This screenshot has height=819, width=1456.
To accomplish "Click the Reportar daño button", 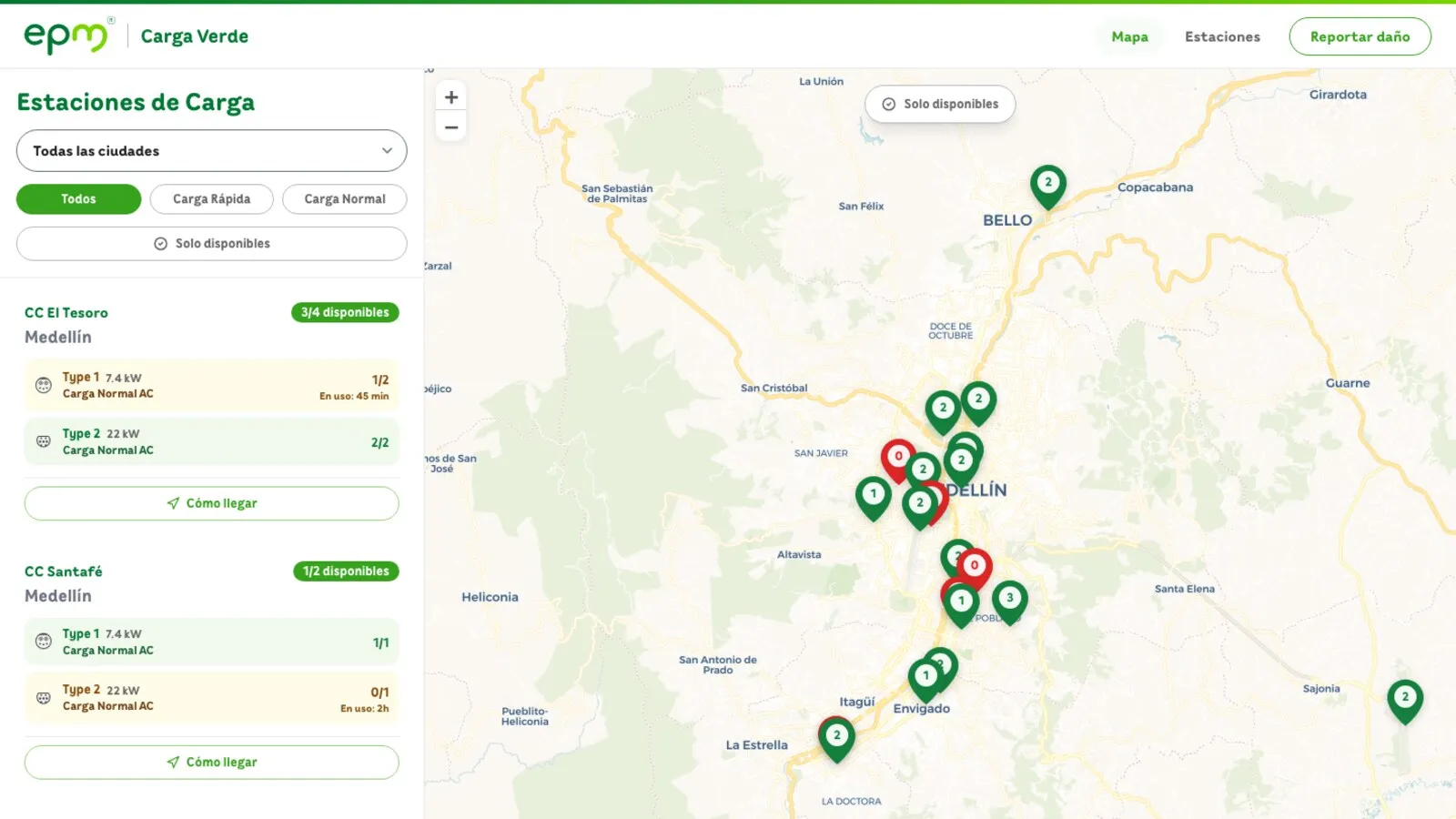I will (x=1360, y=36).
